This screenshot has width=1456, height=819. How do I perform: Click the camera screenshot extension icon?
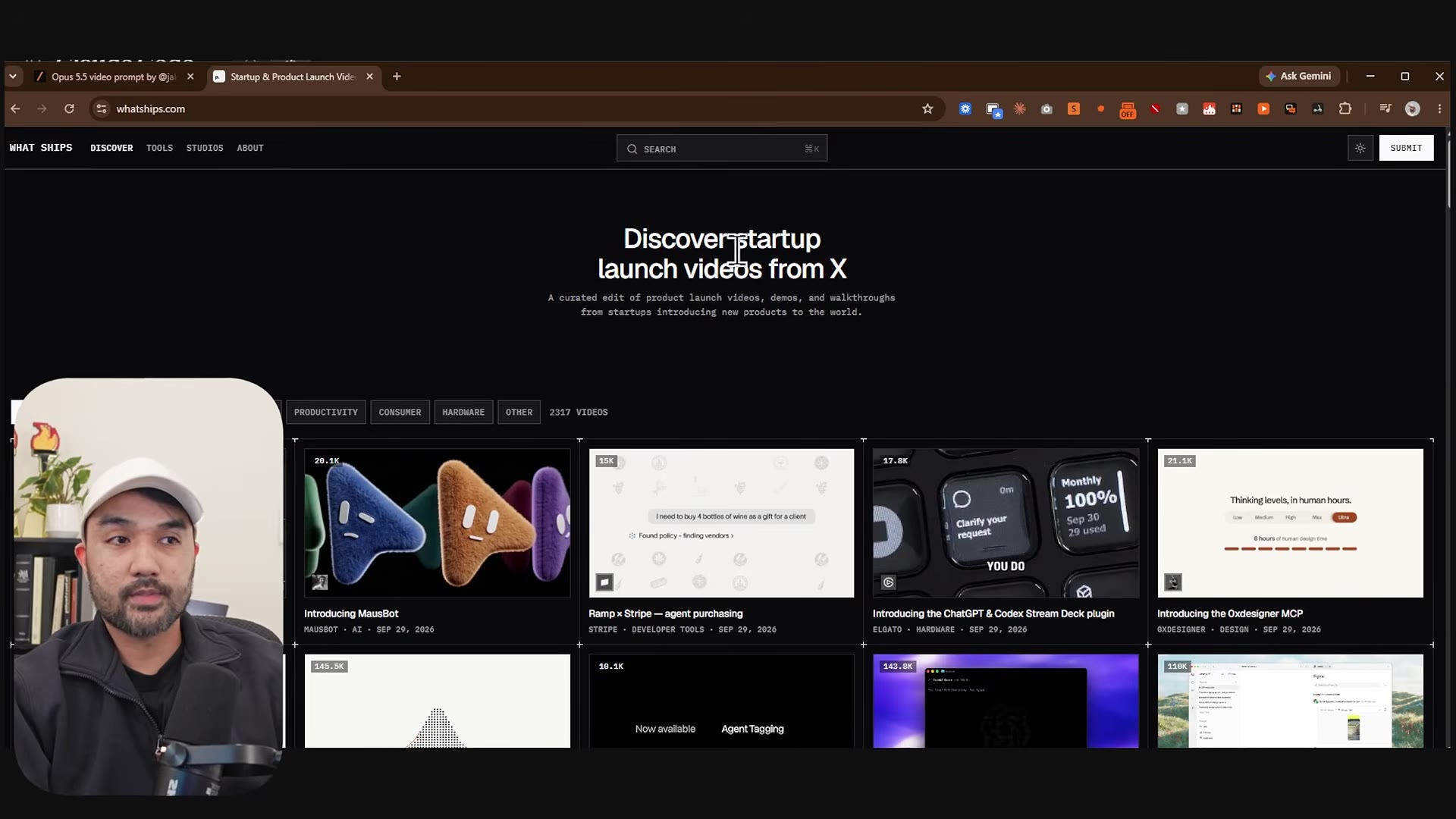tap(1046, 109)
